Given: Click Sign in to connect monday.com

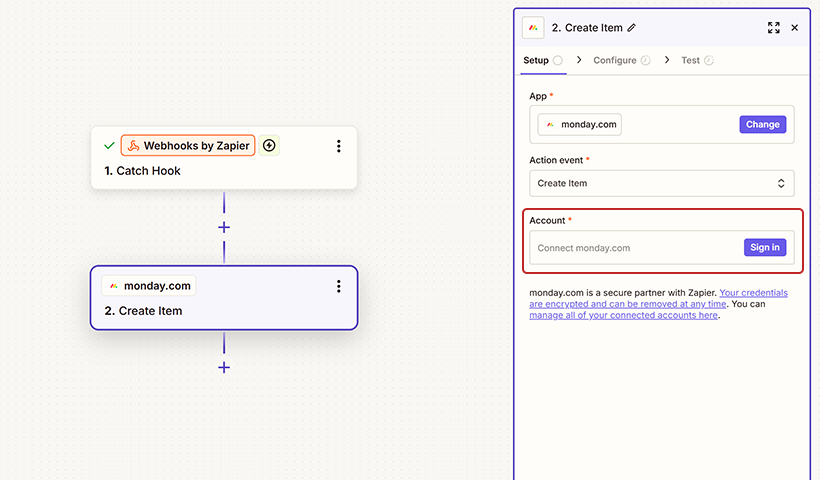Looking at the screenshot, I should [x=765, y=247].
